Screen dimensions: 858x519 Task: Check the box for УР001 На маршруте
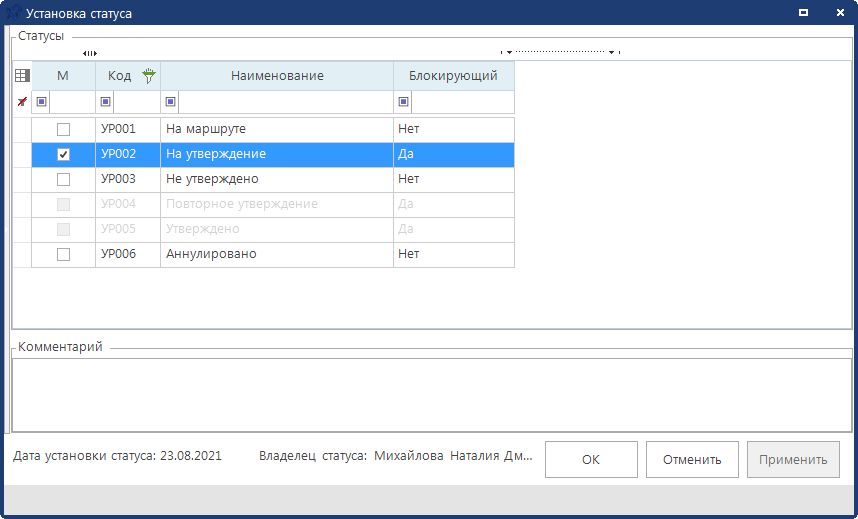(x=63, y=130)
